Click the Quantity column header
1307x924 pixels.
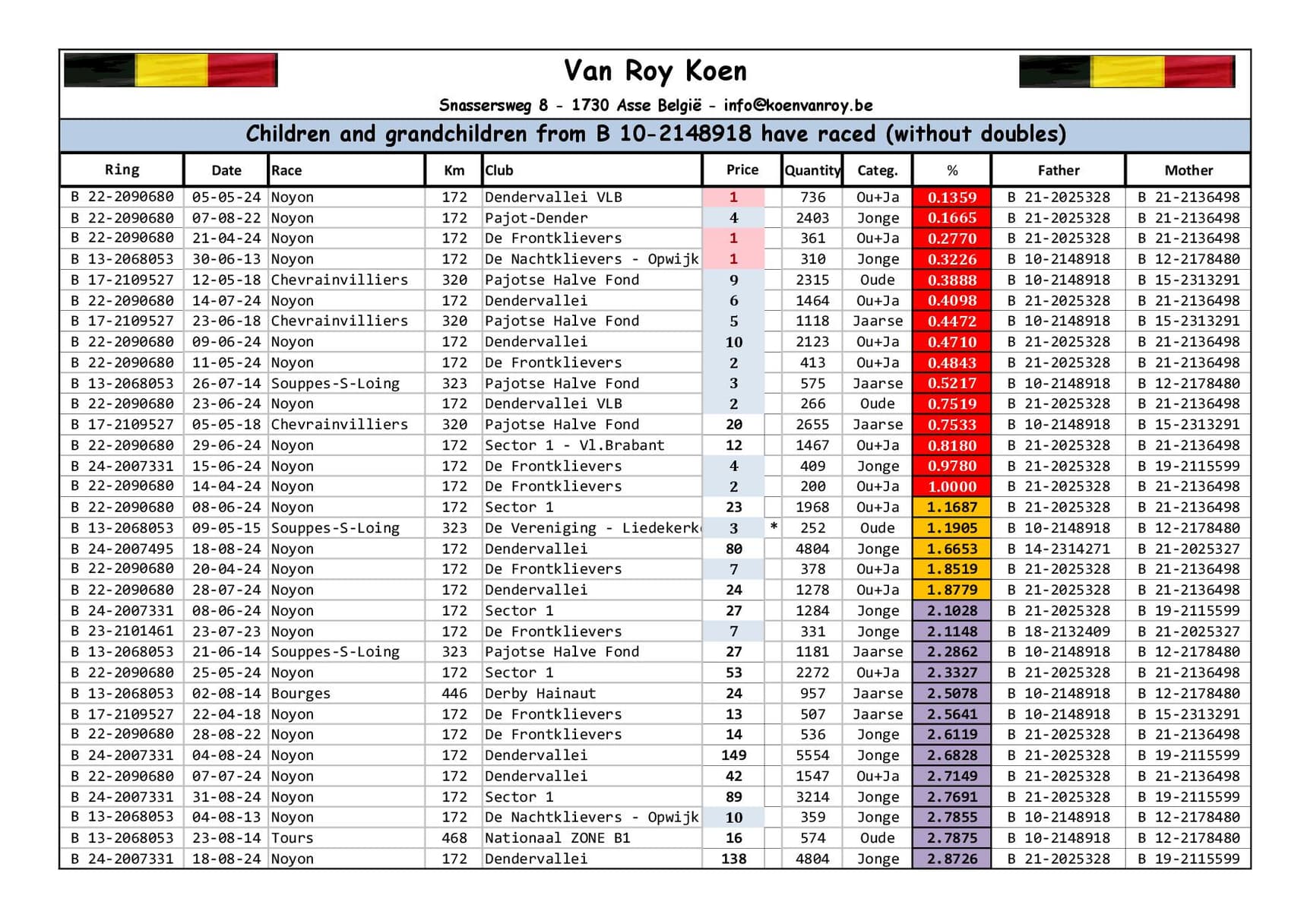point(812,171)
